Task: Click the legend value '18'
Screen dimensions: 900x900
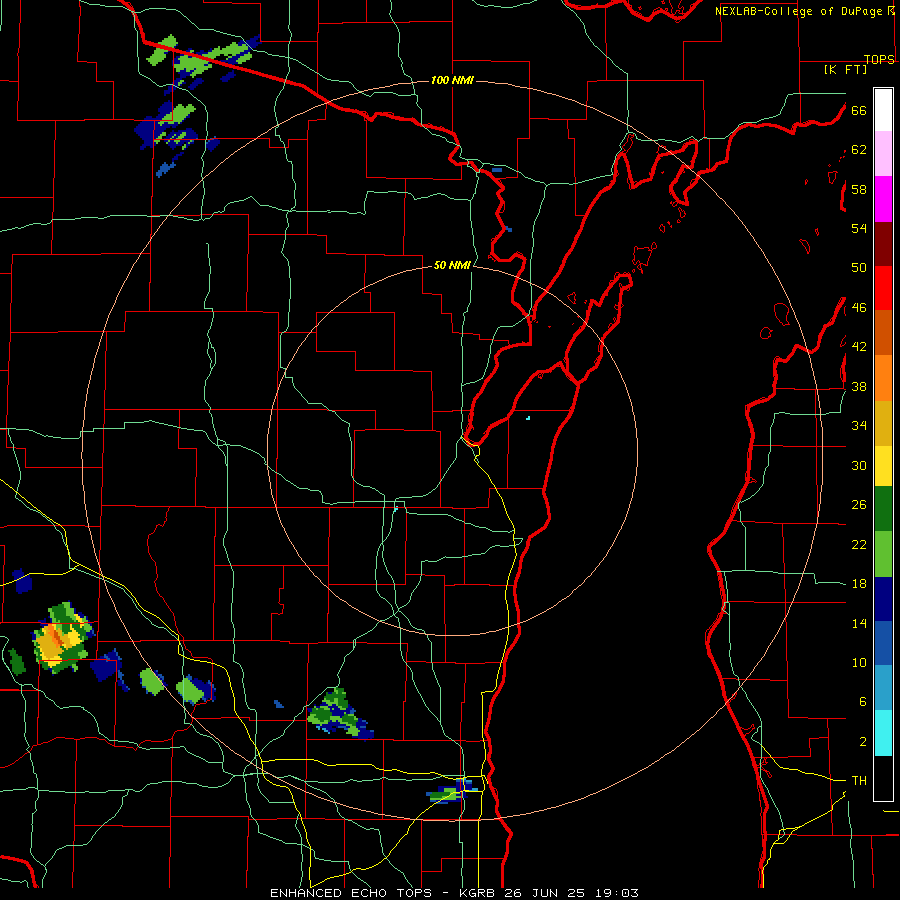Action: point(859,584)
